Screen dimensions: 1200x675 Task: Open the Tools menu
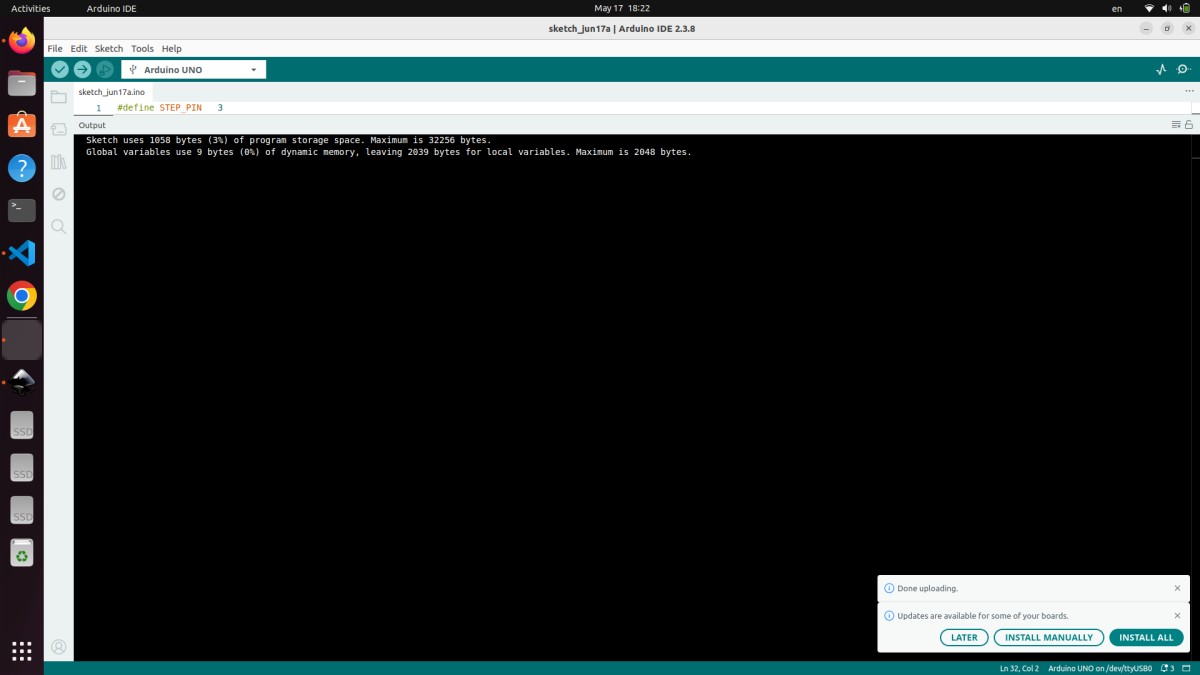point(143,48)
